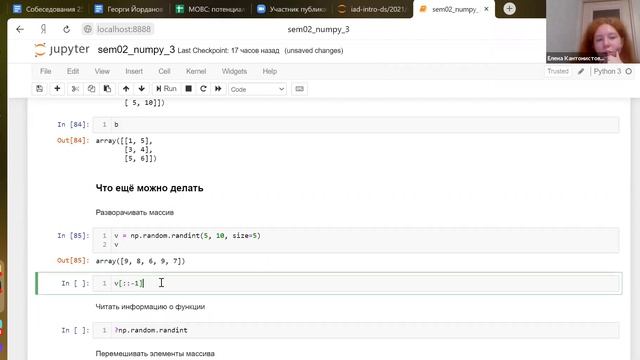
Task: Restart the kernel with circular arrow icon
Action: point(203,89)
